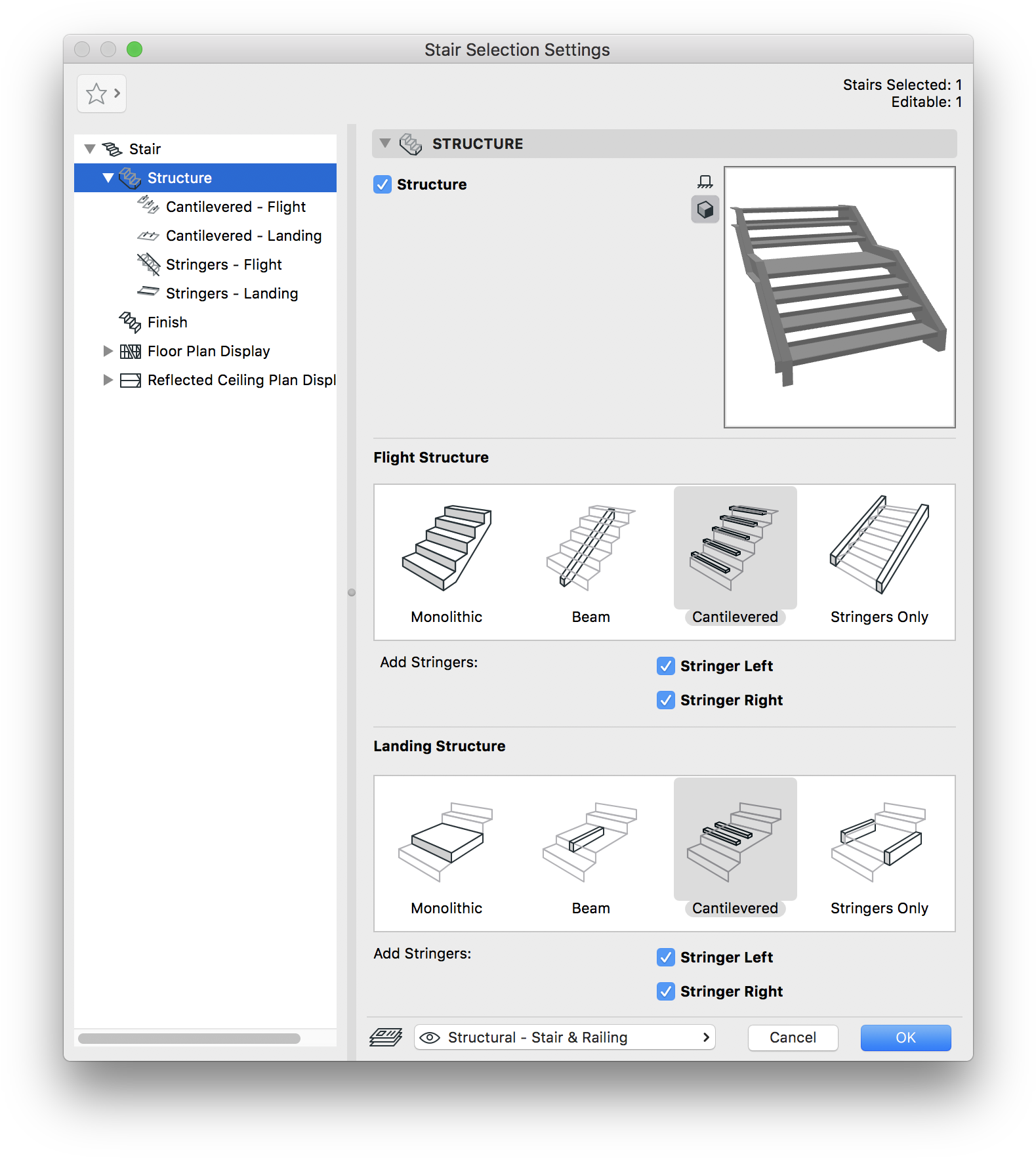The width and height of the screenshot is (1036, 1158).
Task: Click the Cantilevered - Flight icon
Action: pyautogui.click(x=148, y=205)
